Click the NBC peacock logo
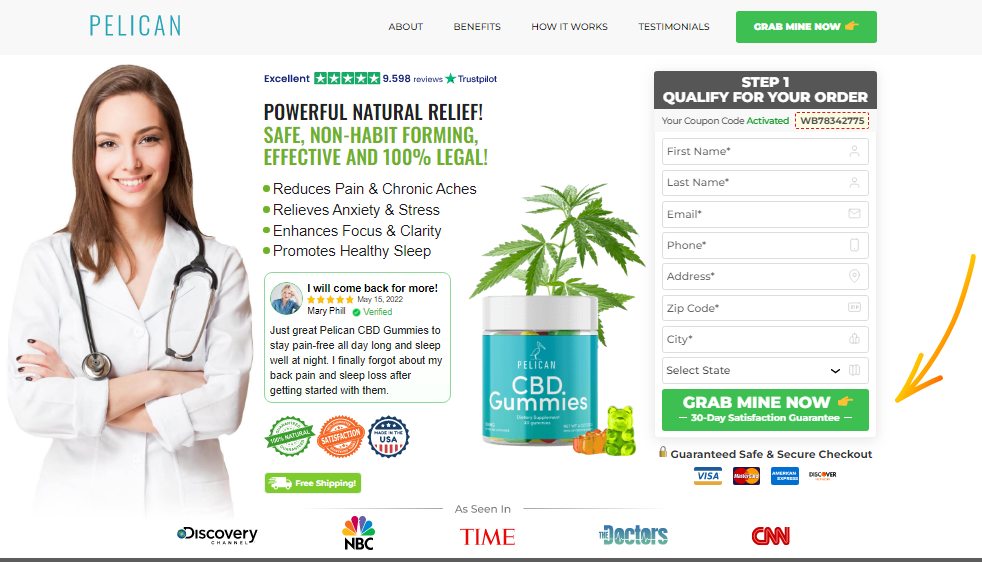Screen dimensions: 982x562 (358, 533)
